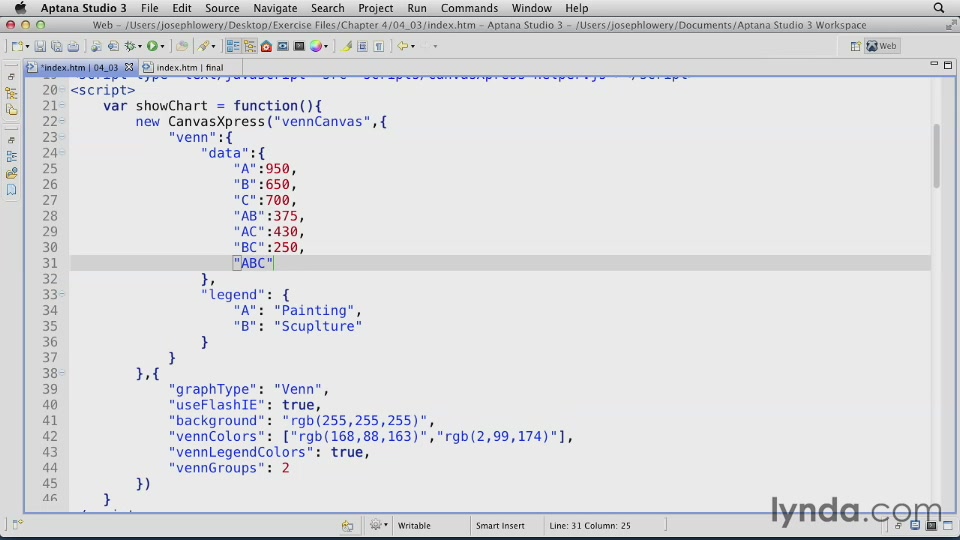Open the outline tree icon in left sidebar
The image size is (960, 540).
(11, 94)
